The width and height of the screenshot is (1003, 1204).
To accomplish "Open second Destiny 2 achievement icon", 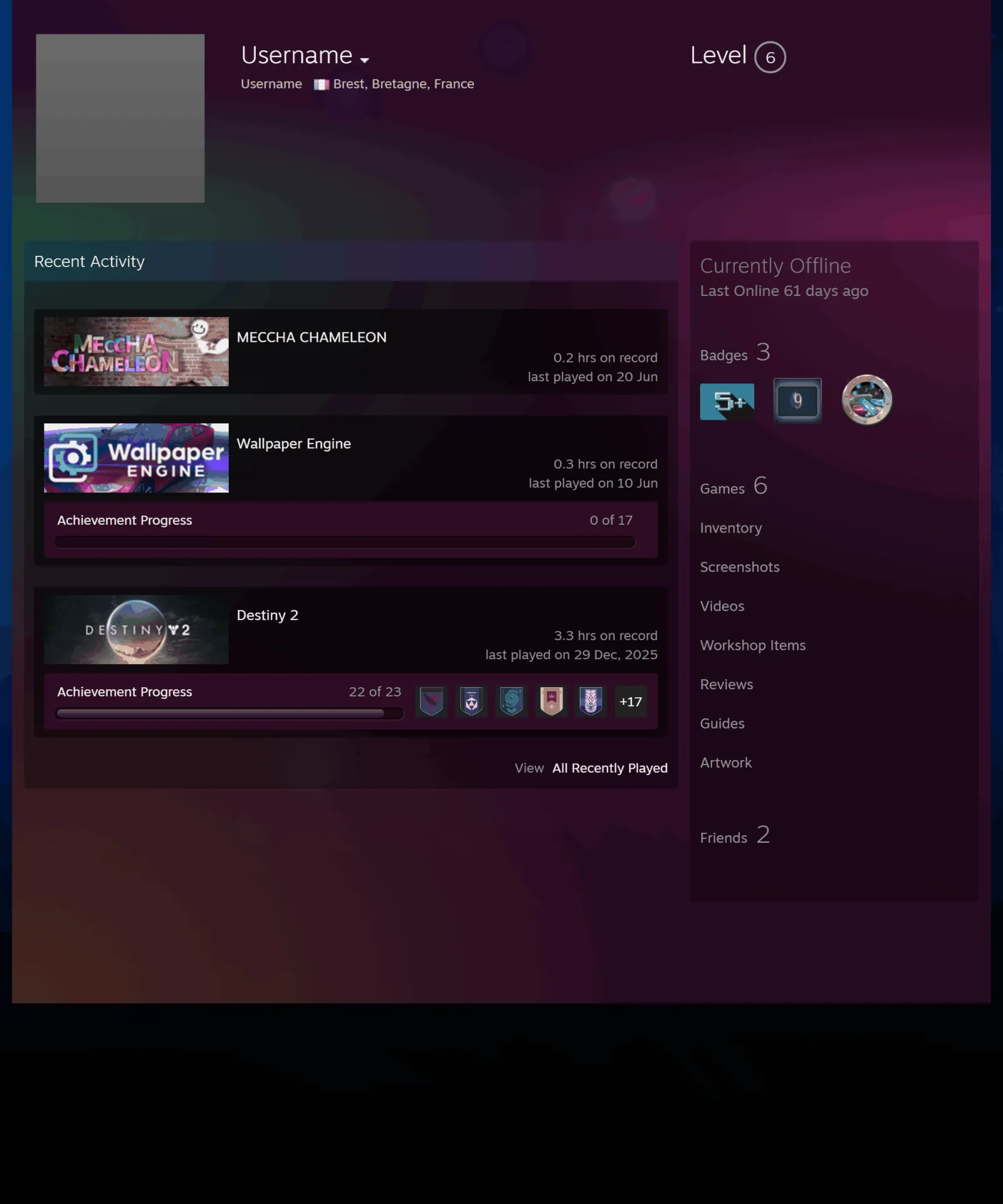I will coord(471,702).
